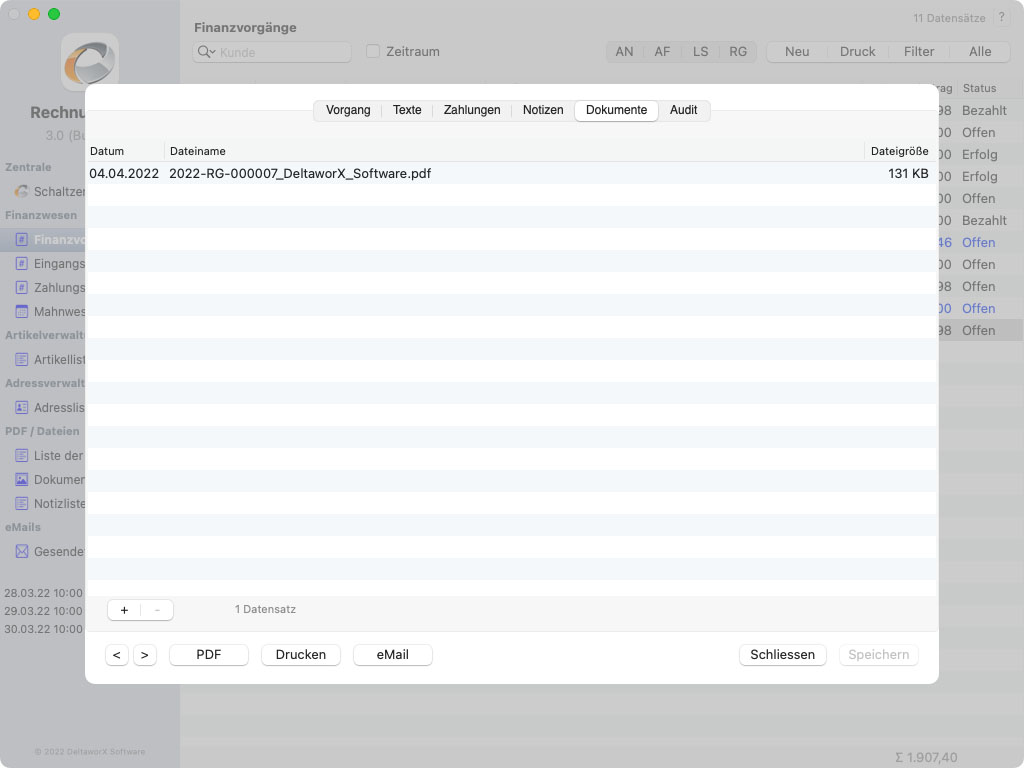Click the Mahnwesen calendar icon
This screenshot has height=768, width=1024.
pyautogui.click(x=22, y=312)
